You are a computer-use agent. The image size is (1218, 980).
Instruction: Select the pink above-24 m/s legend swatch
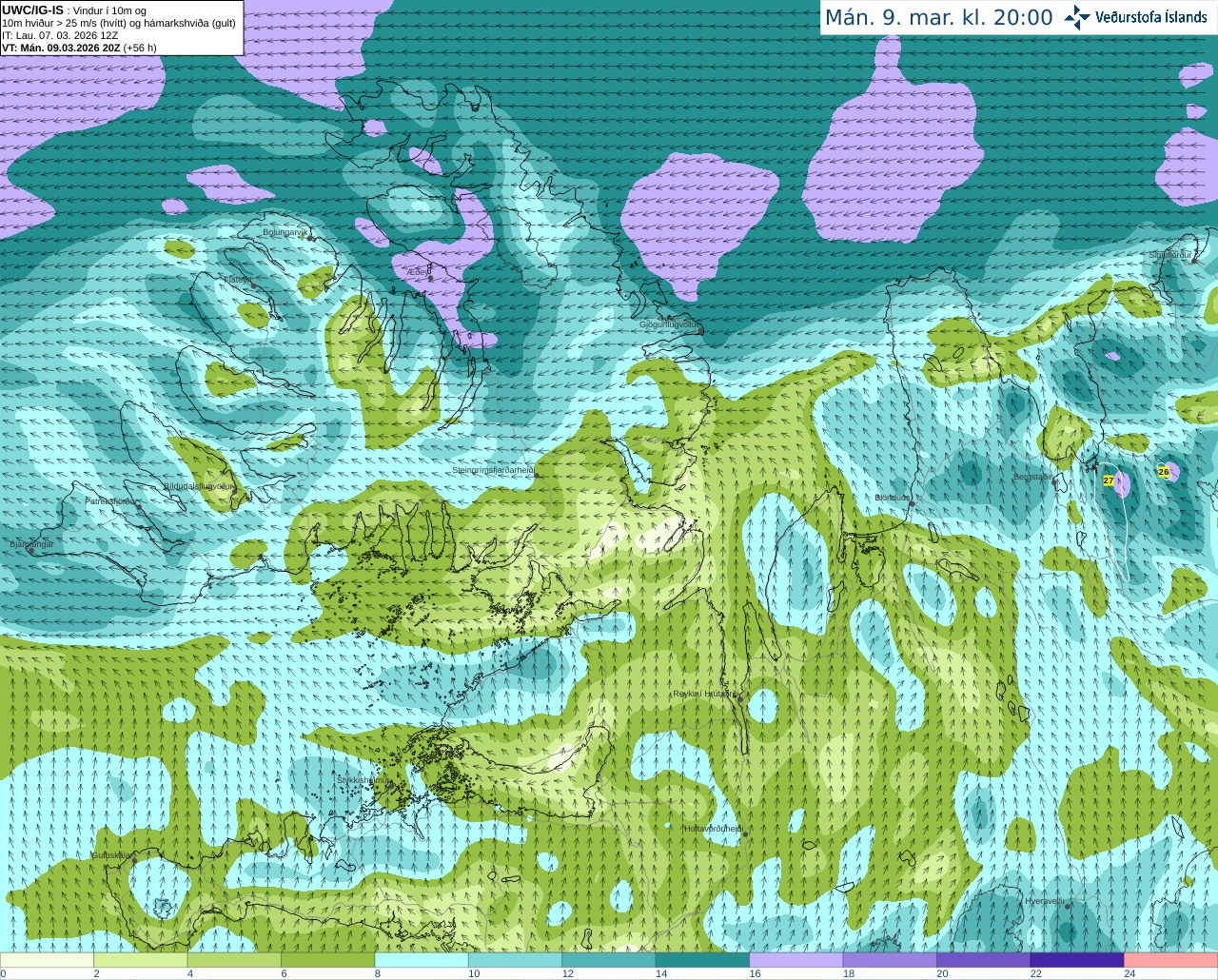pyautogui.click(x=1171, y=960)
